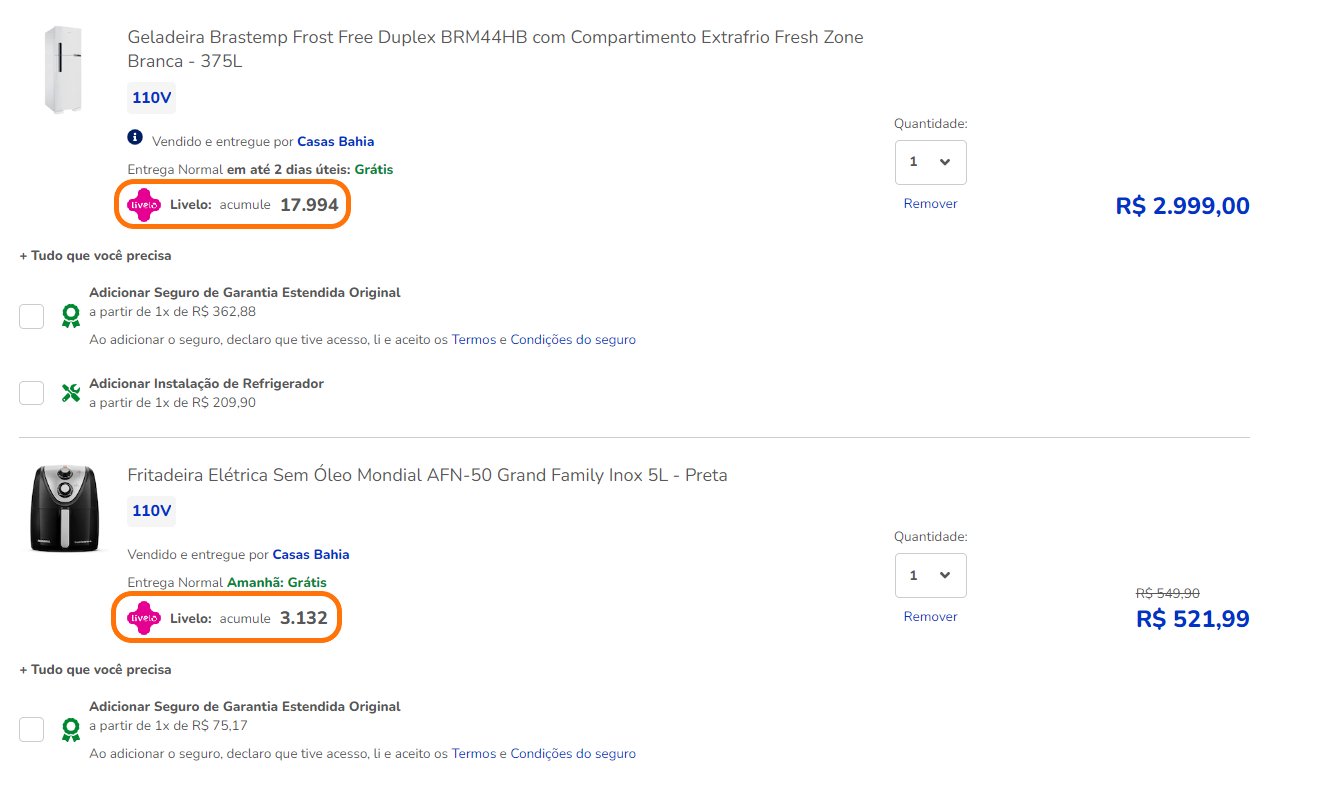1328x792 pixels.
Task: Click the green warranty ribbon icon for refrigerator
Action: point(70,316)
